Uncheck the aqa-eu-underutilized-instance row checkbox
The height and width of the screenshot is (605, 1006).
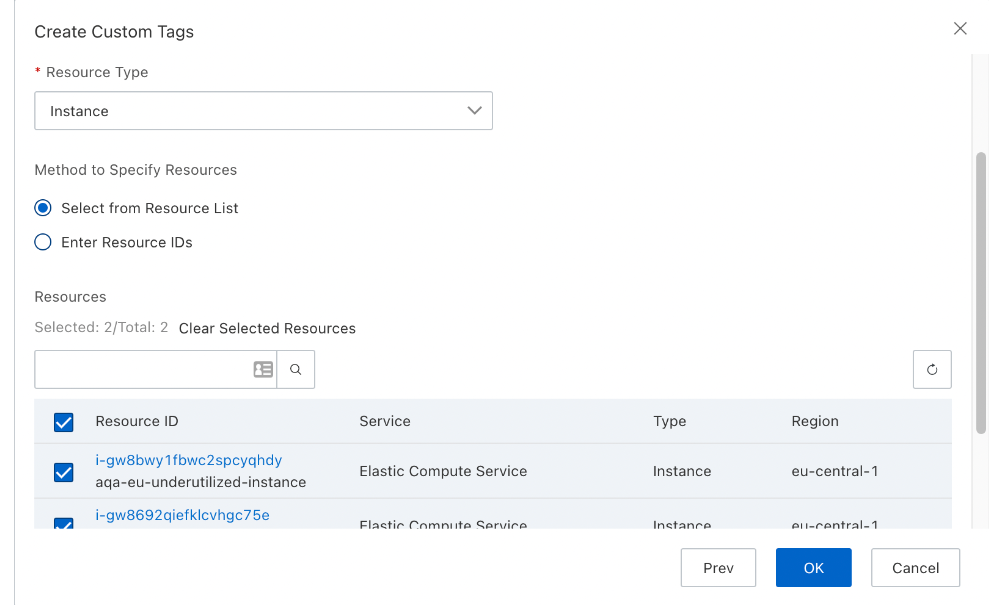pos(64,472)
